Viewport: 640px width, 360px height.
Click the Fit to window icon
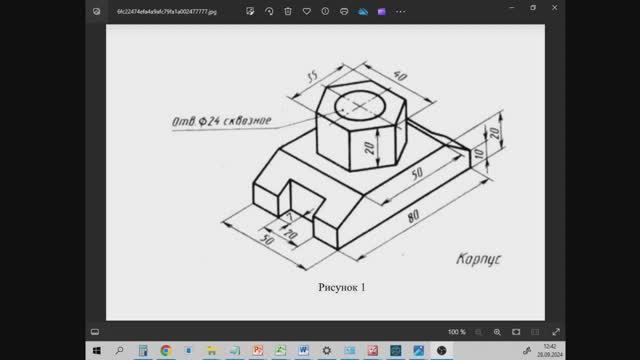pos(516,332)
